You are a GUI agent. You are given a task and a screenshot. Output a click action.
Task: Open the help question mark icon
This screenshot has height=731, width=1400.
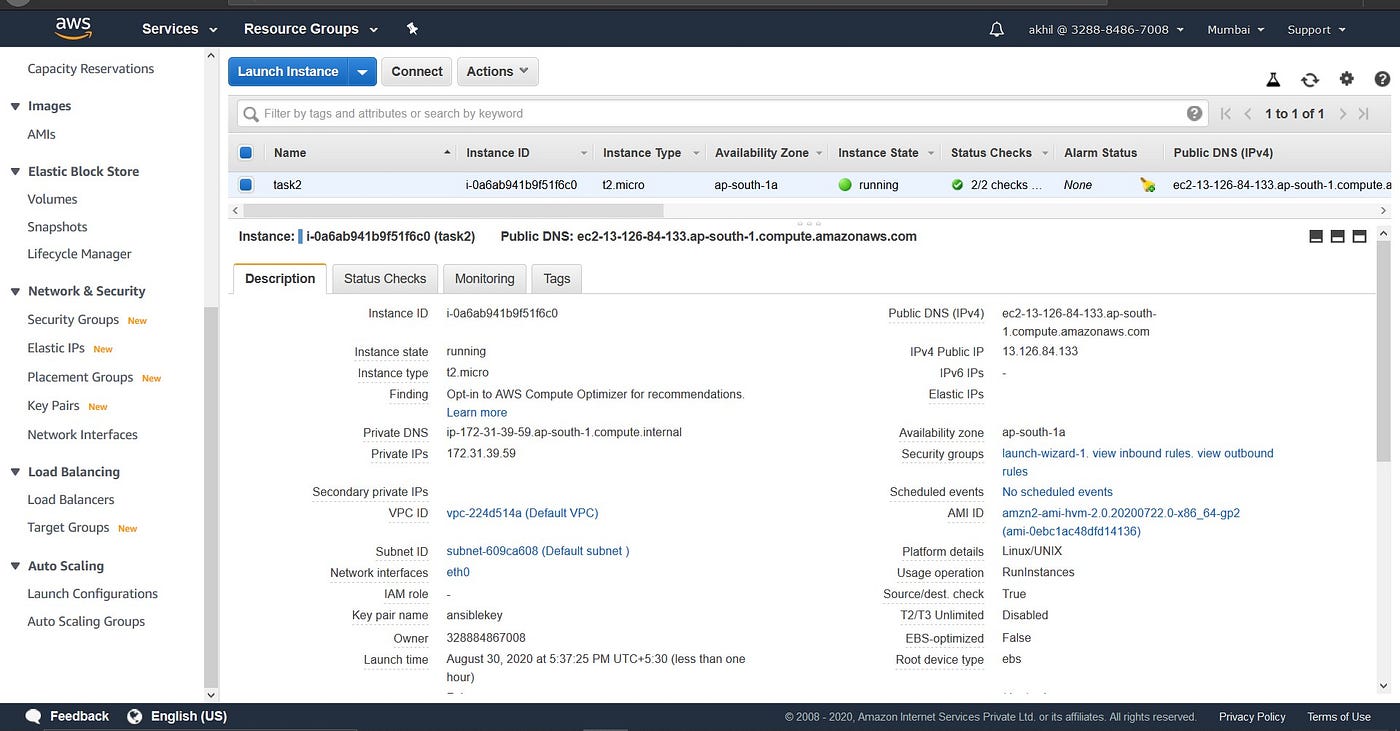pos(1382,79)
